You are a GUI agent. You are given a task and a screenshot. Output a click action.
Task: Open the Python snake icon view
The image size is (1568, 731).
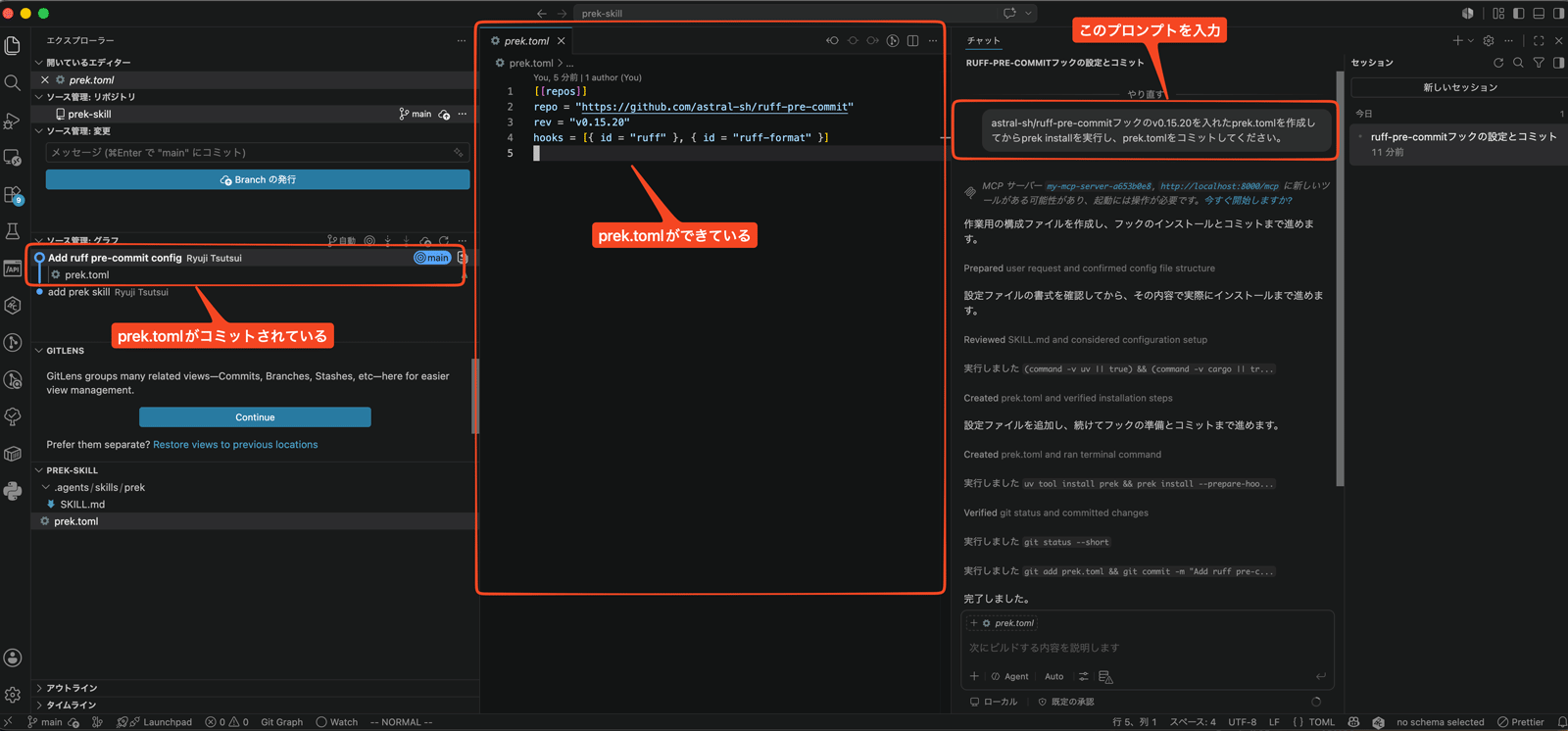pyautogui.click(x=13, y=491)
